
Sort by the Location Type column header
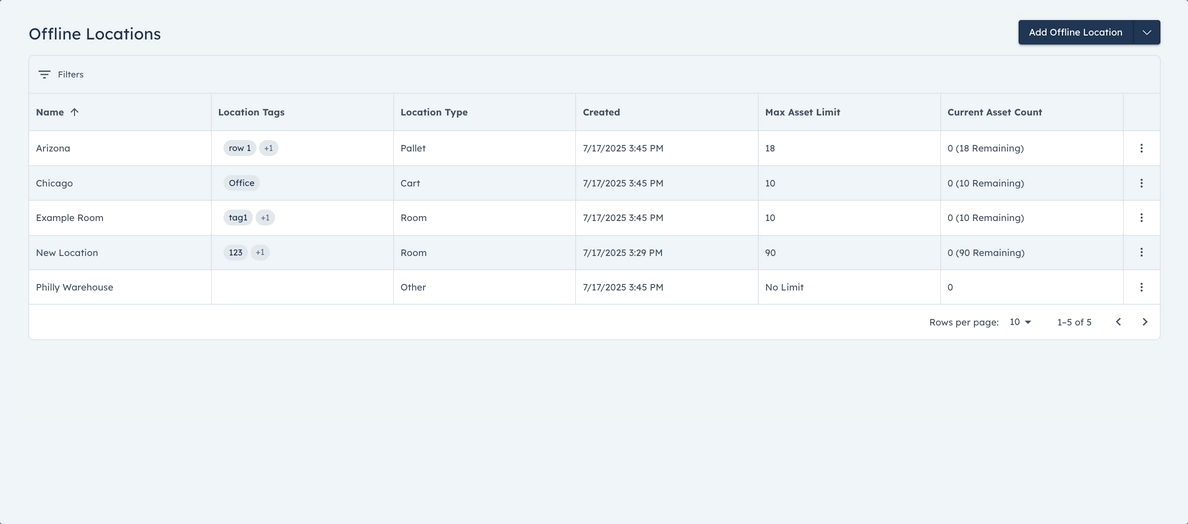(x=434, y=112)
